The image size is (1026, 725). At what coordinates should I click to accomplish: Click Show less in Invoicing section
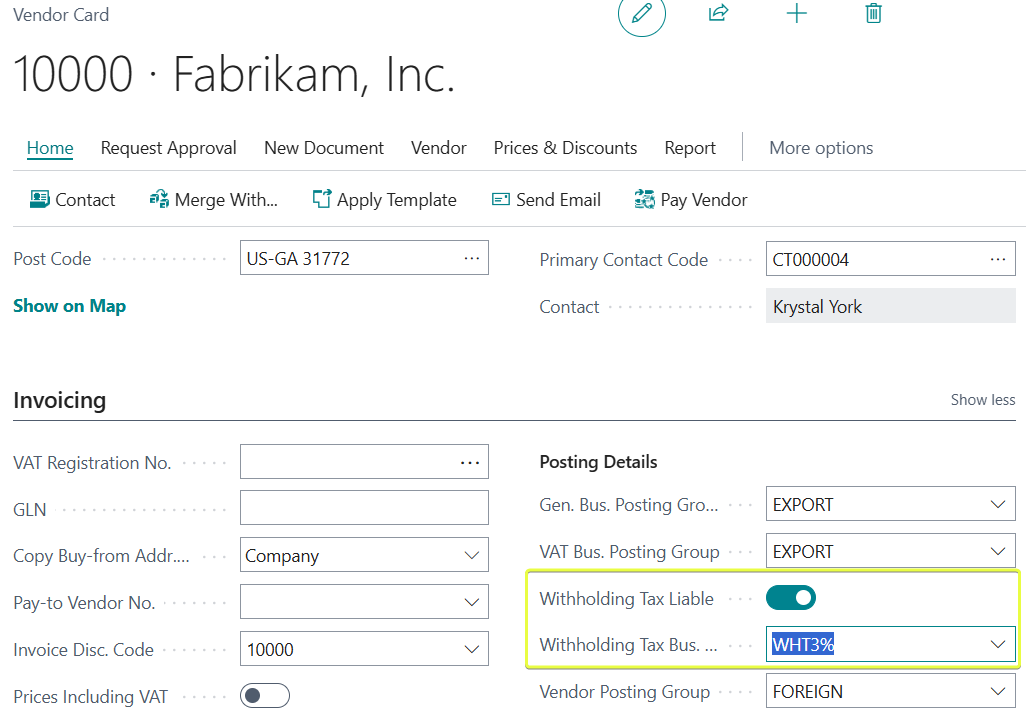[x=982, y=400]
